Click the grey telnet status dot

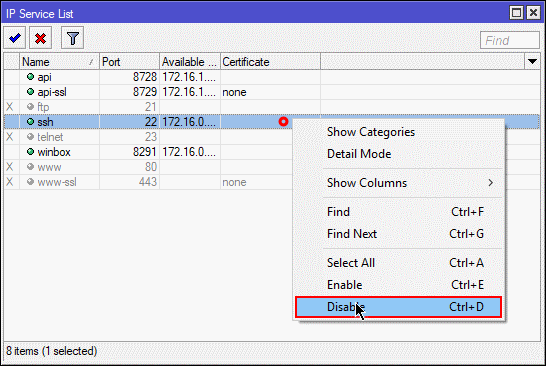(x=30, y=137)
